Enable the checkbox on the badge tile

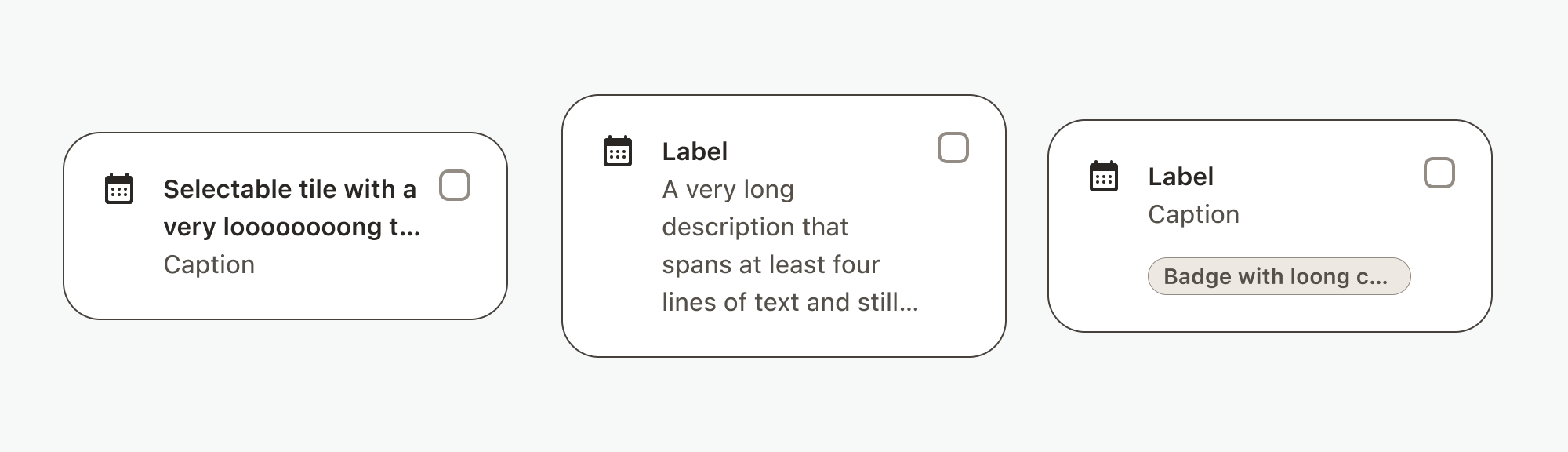coord(1439,173)
